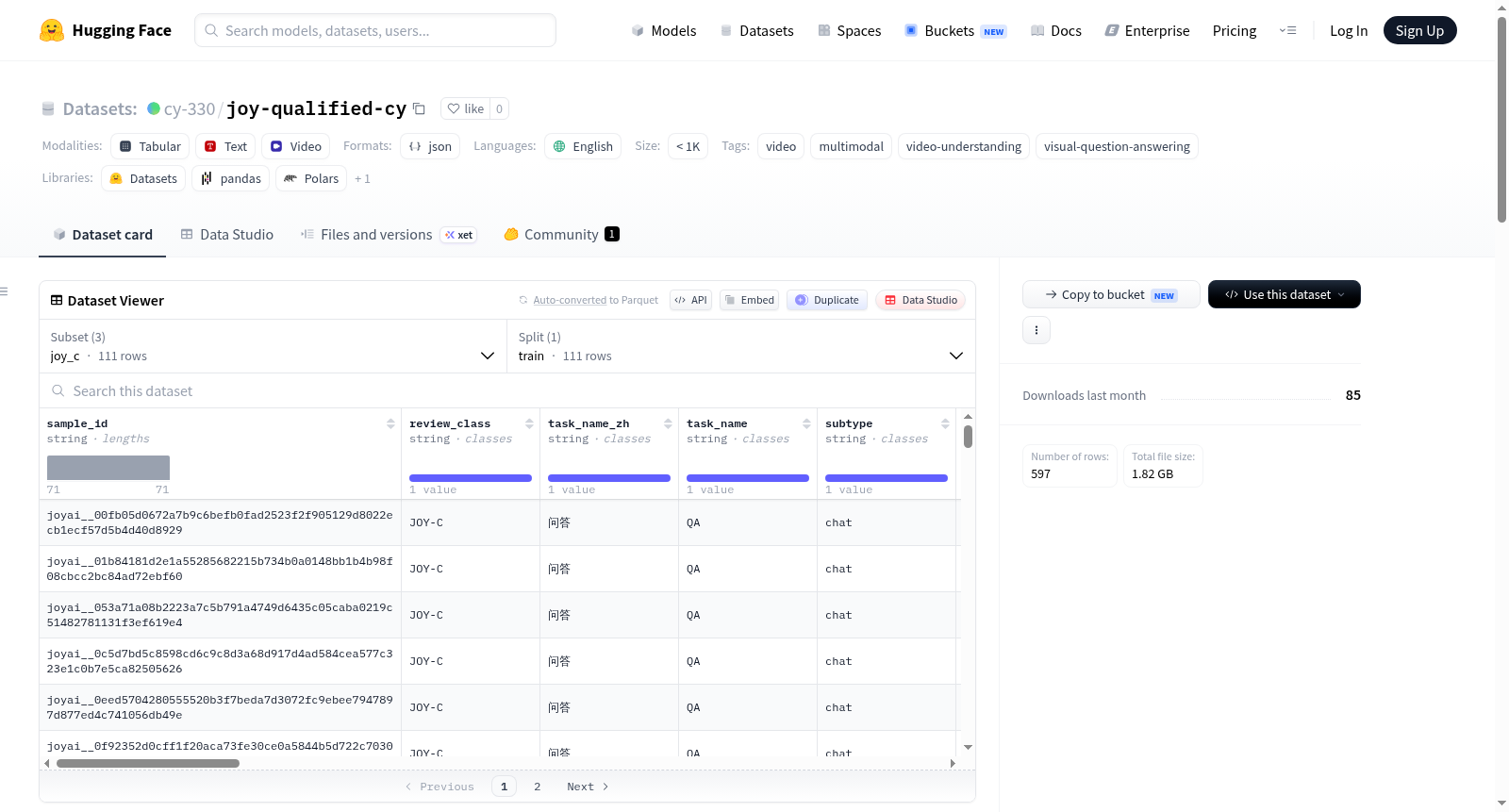Click the Embed button

tap(750, 300)
